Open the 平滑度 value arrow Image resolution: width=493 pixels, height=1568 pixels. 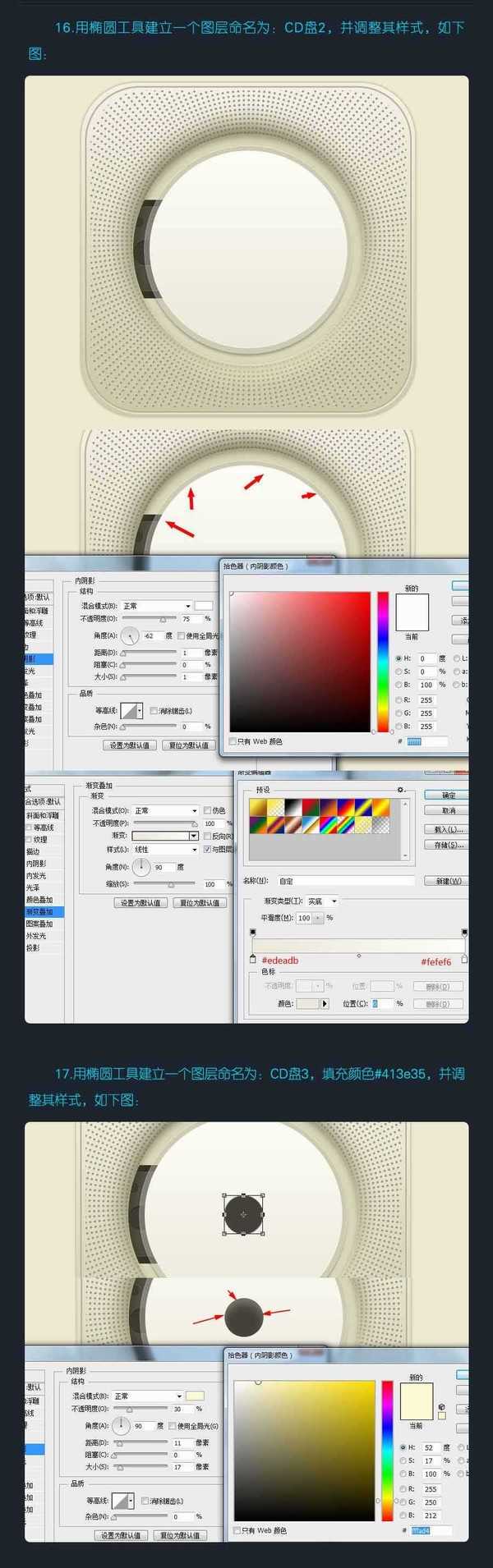(318, 918)
